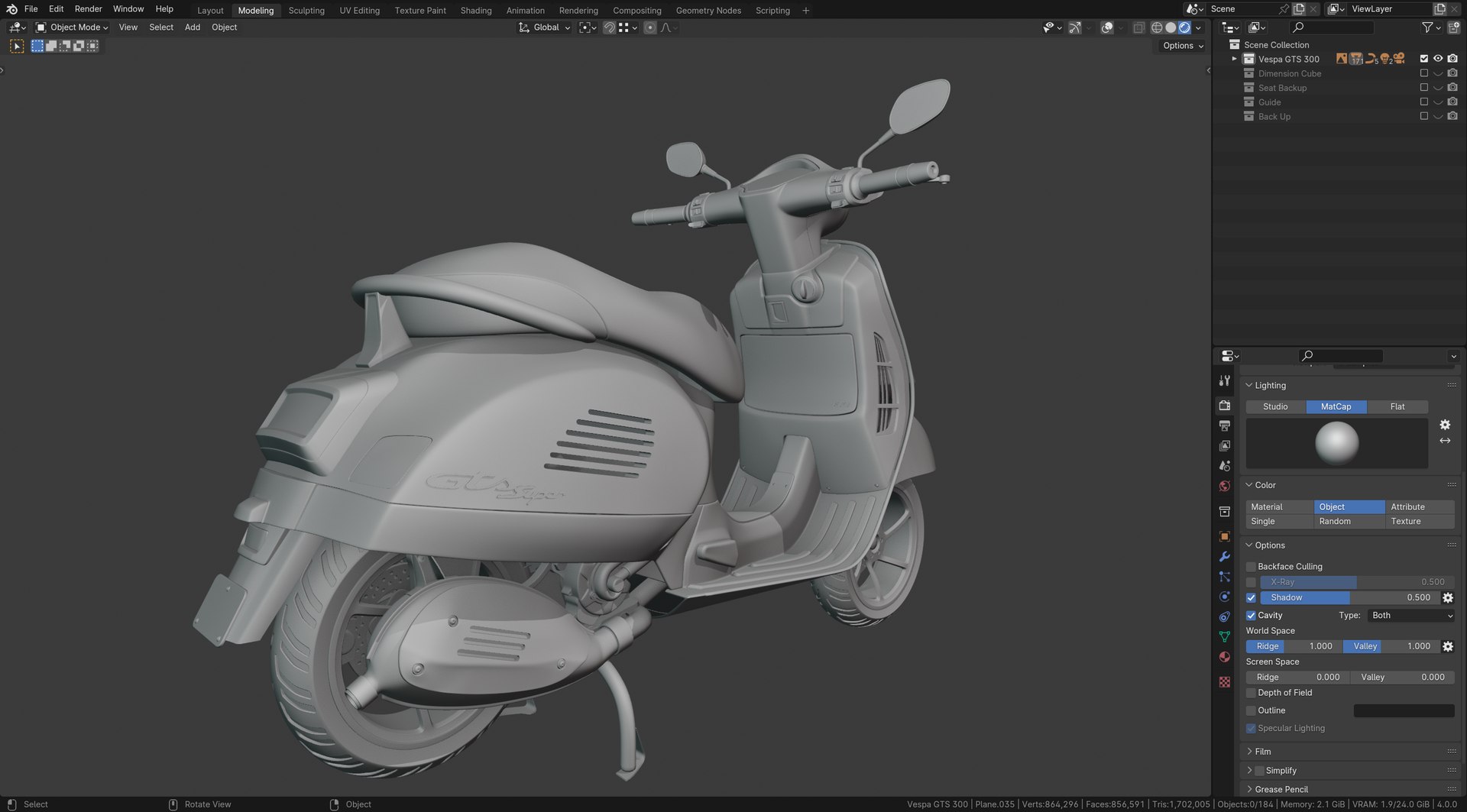The height and width of the screenshot is (812, 1467).
Task: Open the Modifiers wrench properties tab
Action: pos(1225,557)
